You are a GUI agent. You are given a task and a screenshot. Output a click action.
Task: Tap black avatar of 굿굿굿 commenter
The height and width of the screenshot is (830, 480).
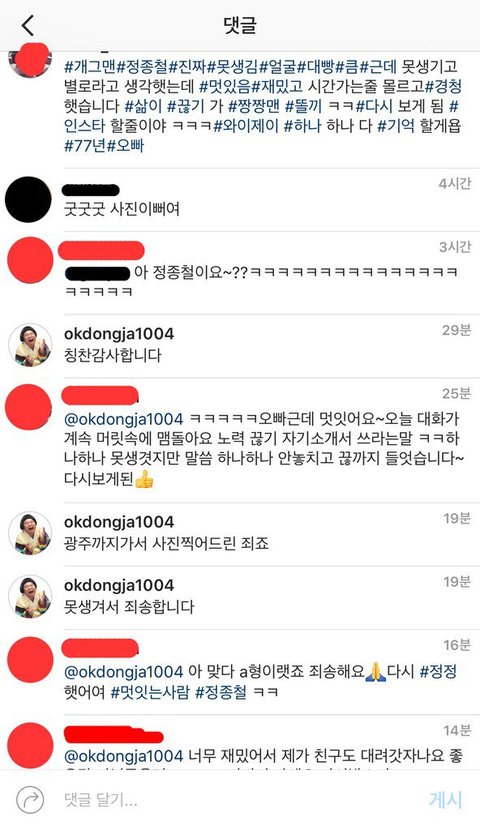[28, 200]
